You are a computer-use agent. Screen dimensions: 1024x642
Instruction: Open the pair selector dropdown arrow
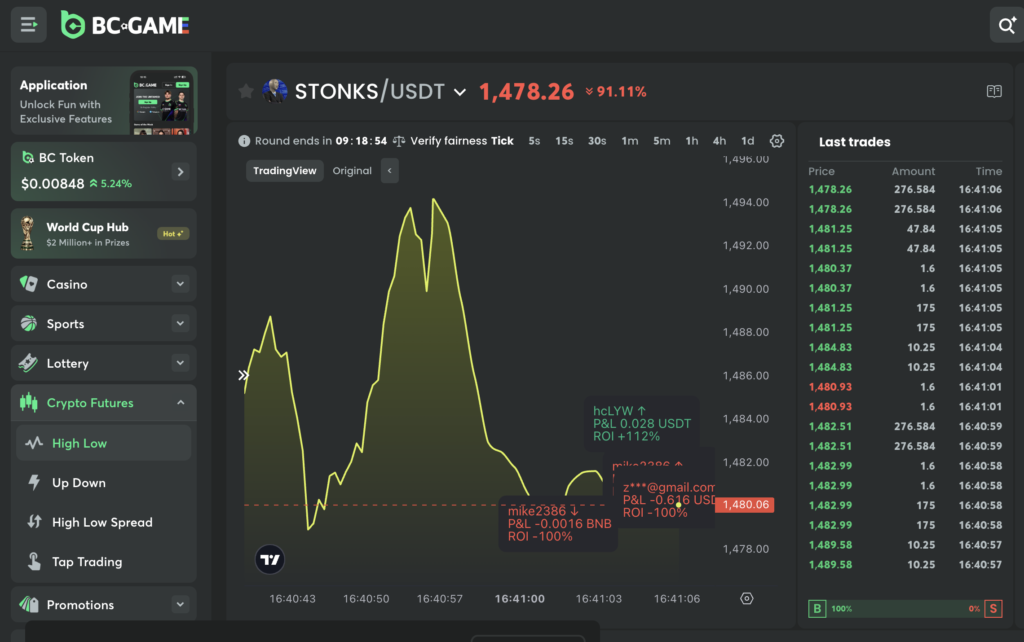pos(460,92)
